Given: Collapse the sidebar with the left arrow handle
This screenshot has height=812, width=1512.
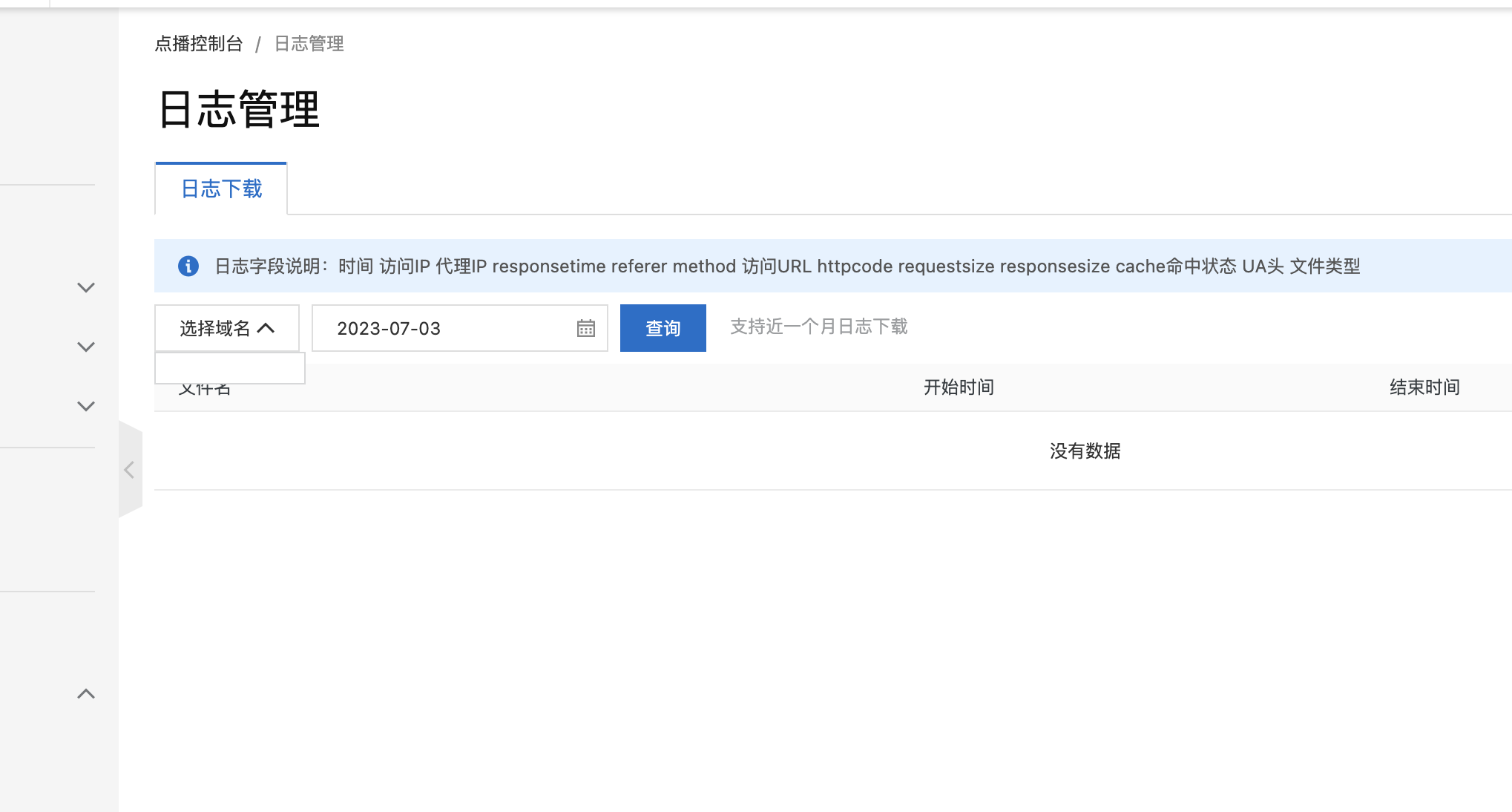Looking at the screenshot, I should tap(130, 469).
